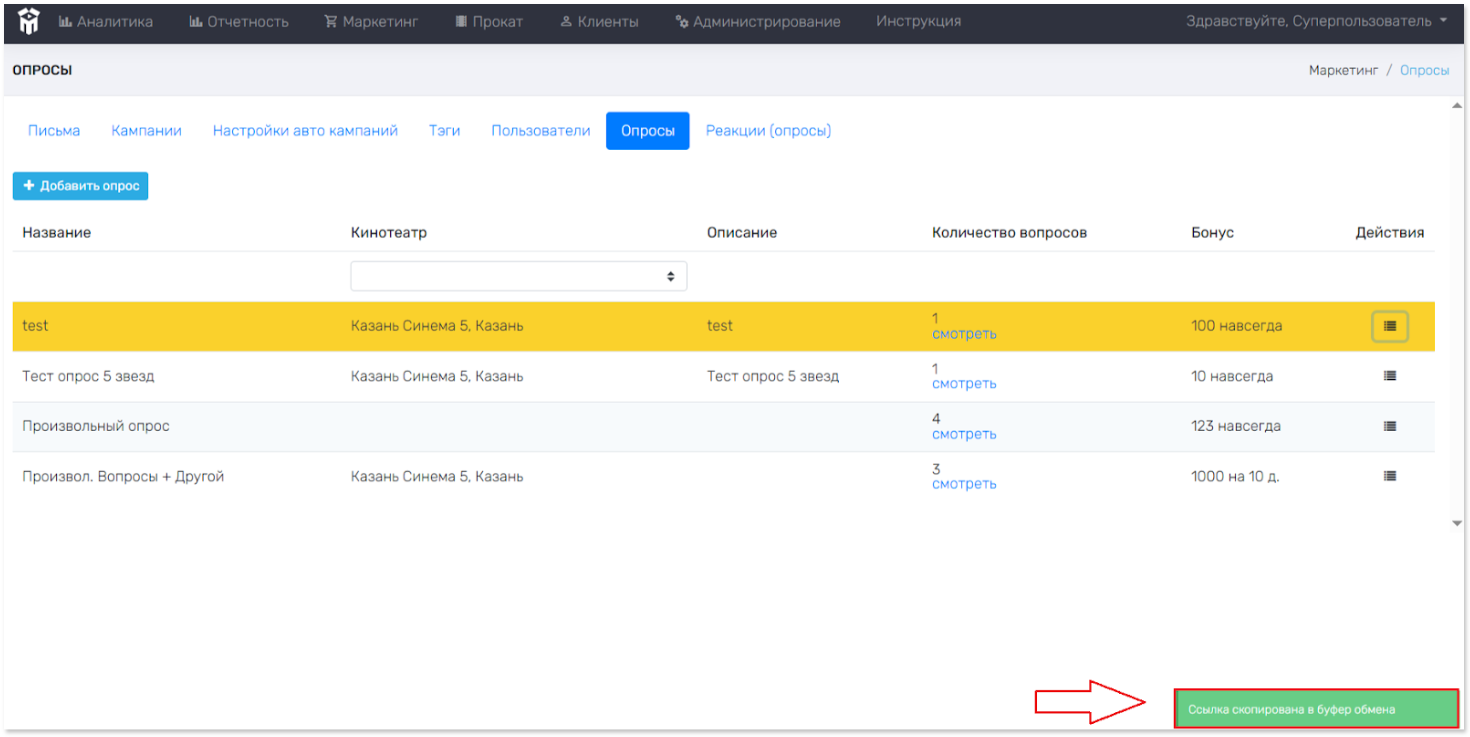Open the Администрирование menu
1470x737 pixels.
[758, 21]
